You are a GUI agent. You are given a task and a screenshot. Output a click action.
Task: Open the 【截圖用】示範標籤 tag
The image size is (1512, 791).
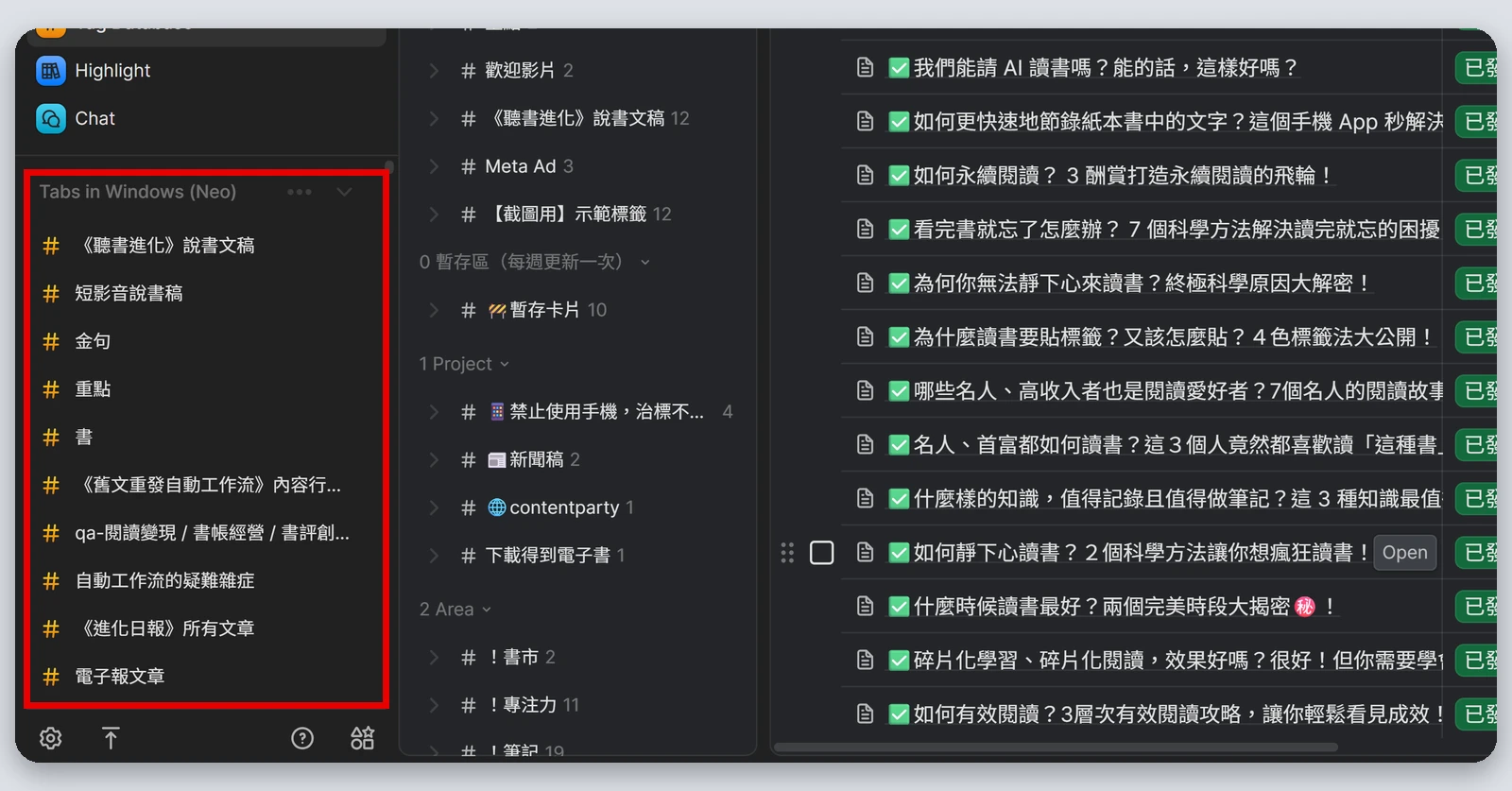click(x=567, y=215)
